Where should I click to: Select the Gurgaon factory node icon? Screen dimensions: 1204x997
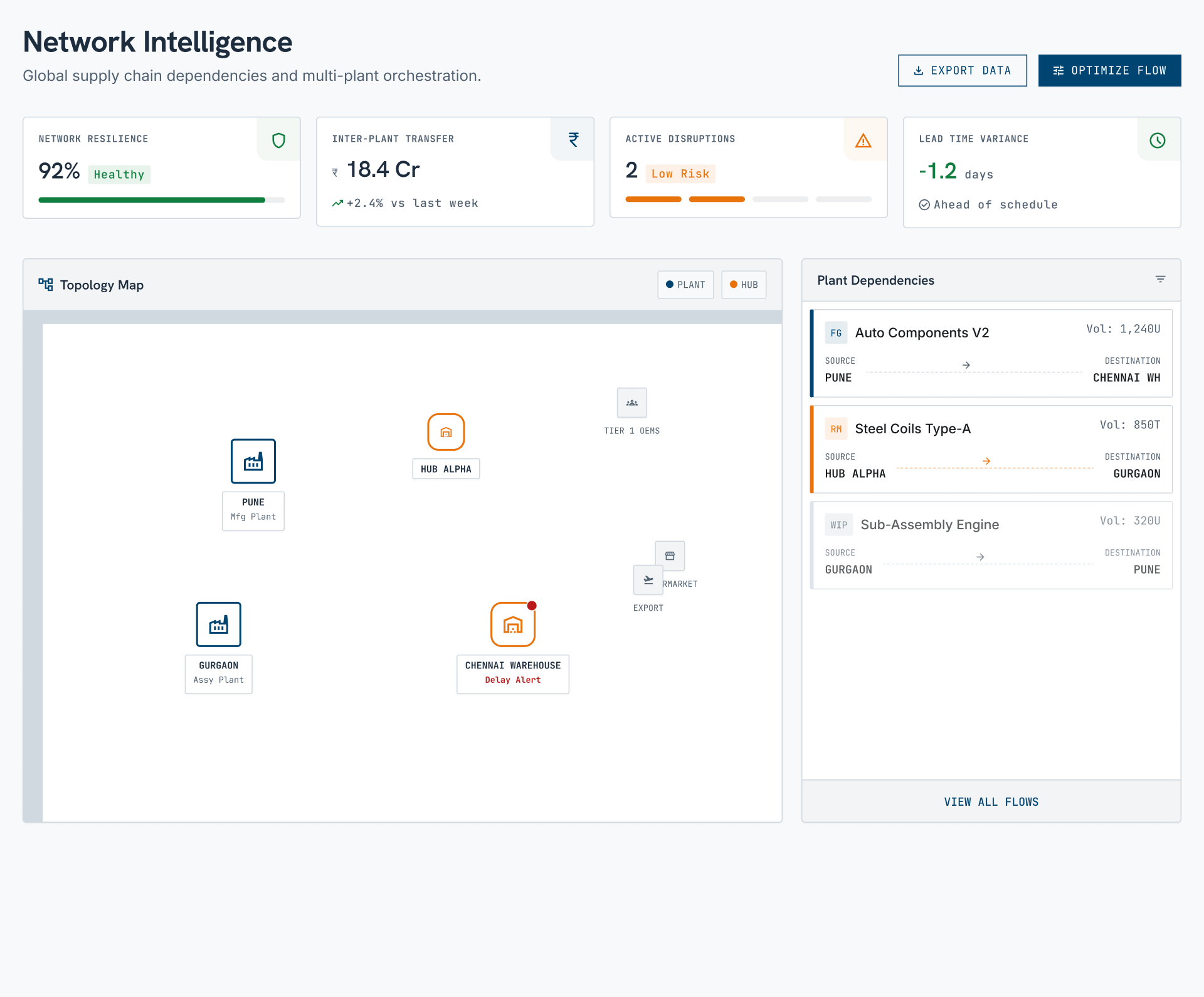click(x=219, y=625)
